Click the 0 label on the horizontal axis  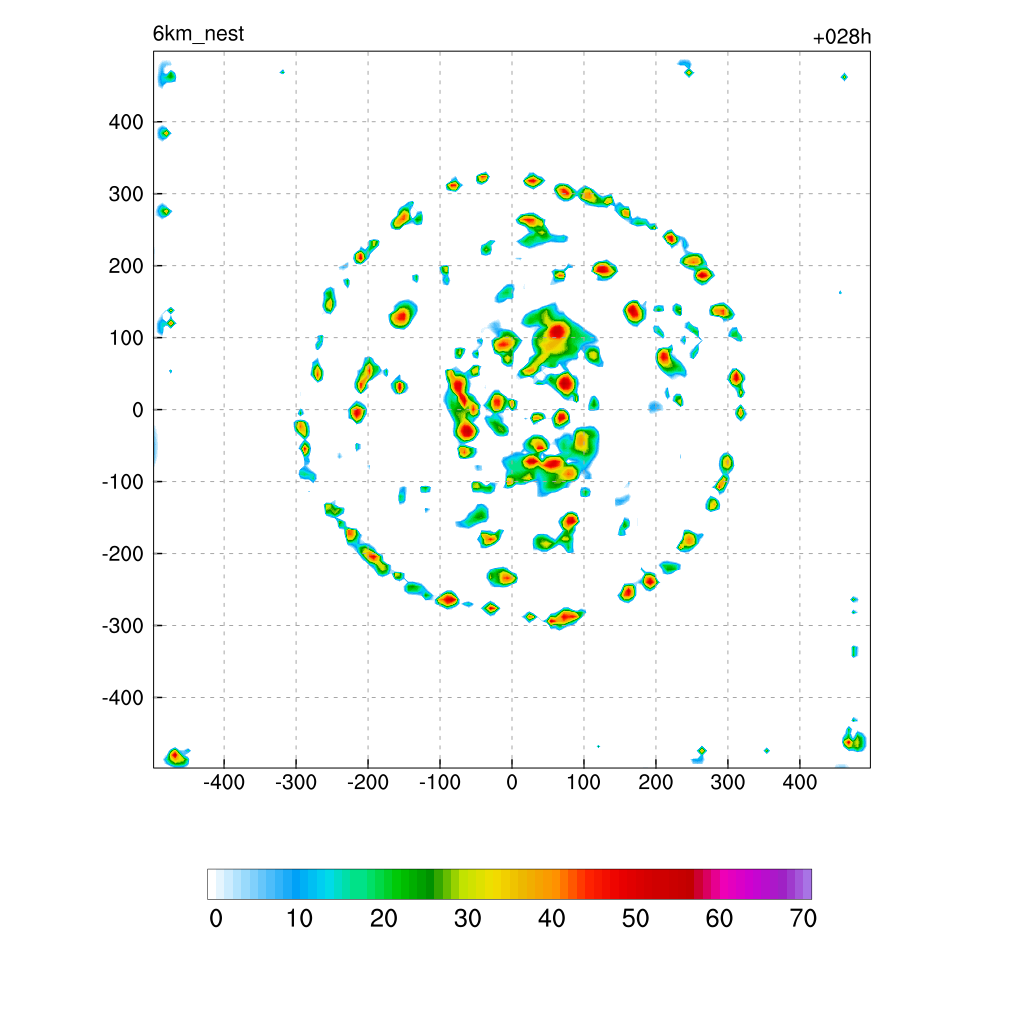point(512,782)
